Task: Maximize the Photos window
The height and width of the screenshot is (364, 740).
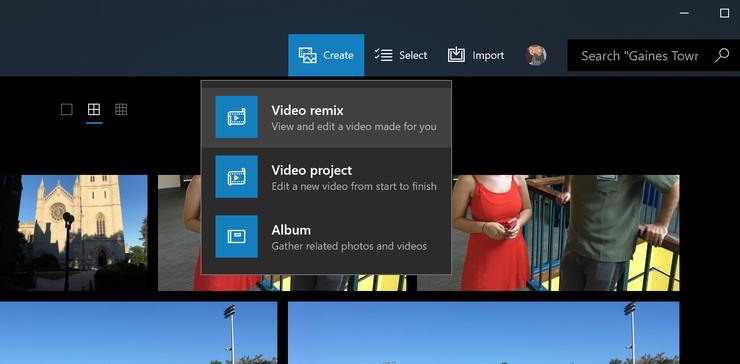Action: click(724, 13)
